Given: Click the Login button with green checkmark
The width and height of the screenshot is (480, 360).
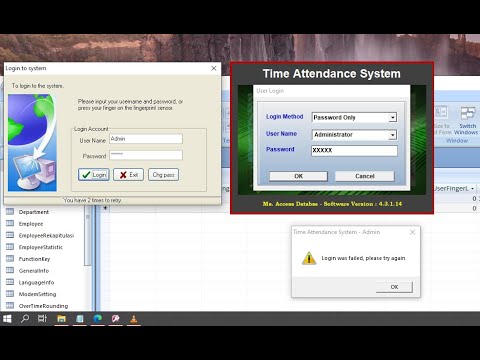Looking at the screenshot, I should [x=94, y=175].
